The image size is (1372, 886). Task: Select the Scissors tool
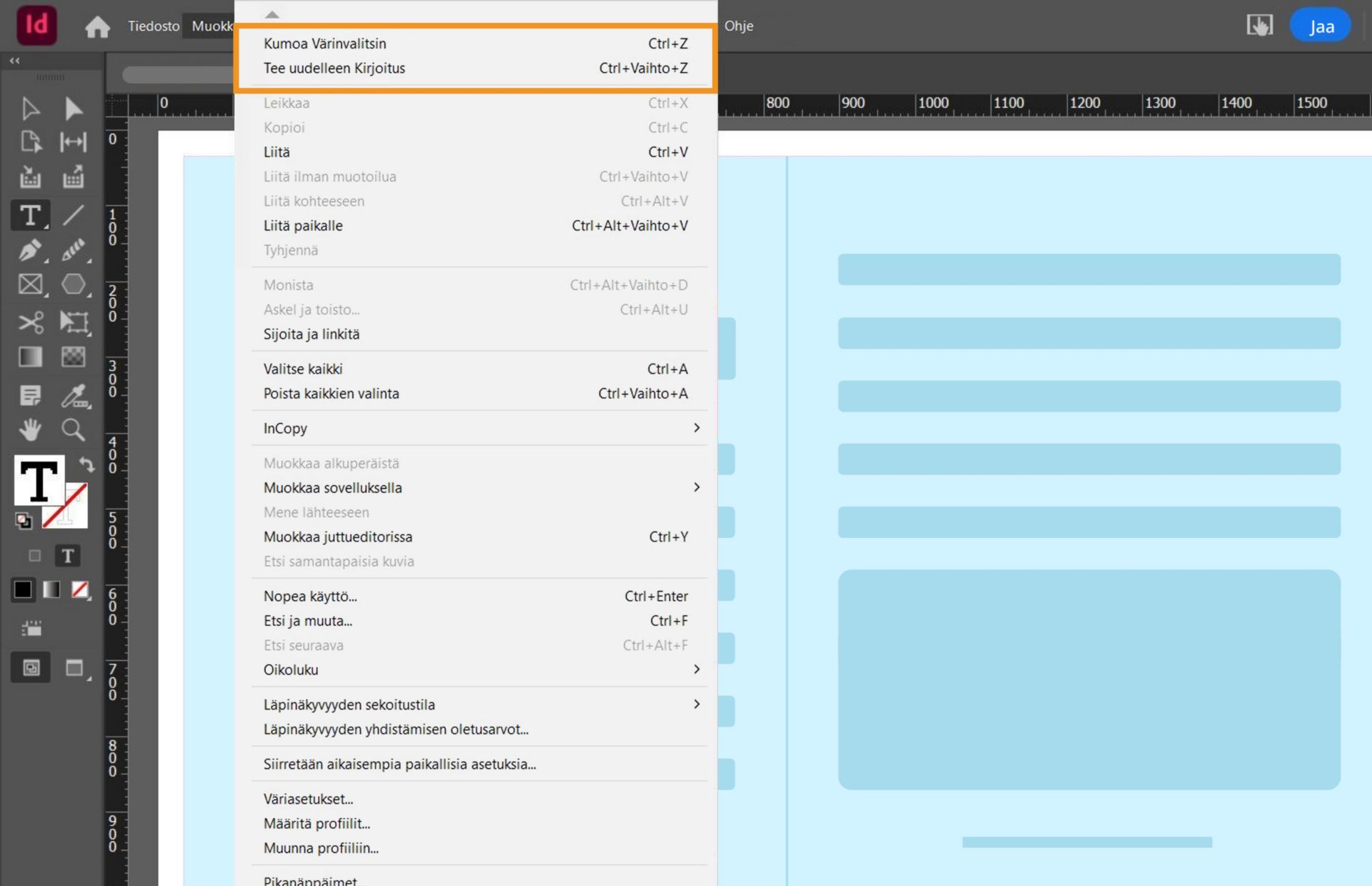30,322
